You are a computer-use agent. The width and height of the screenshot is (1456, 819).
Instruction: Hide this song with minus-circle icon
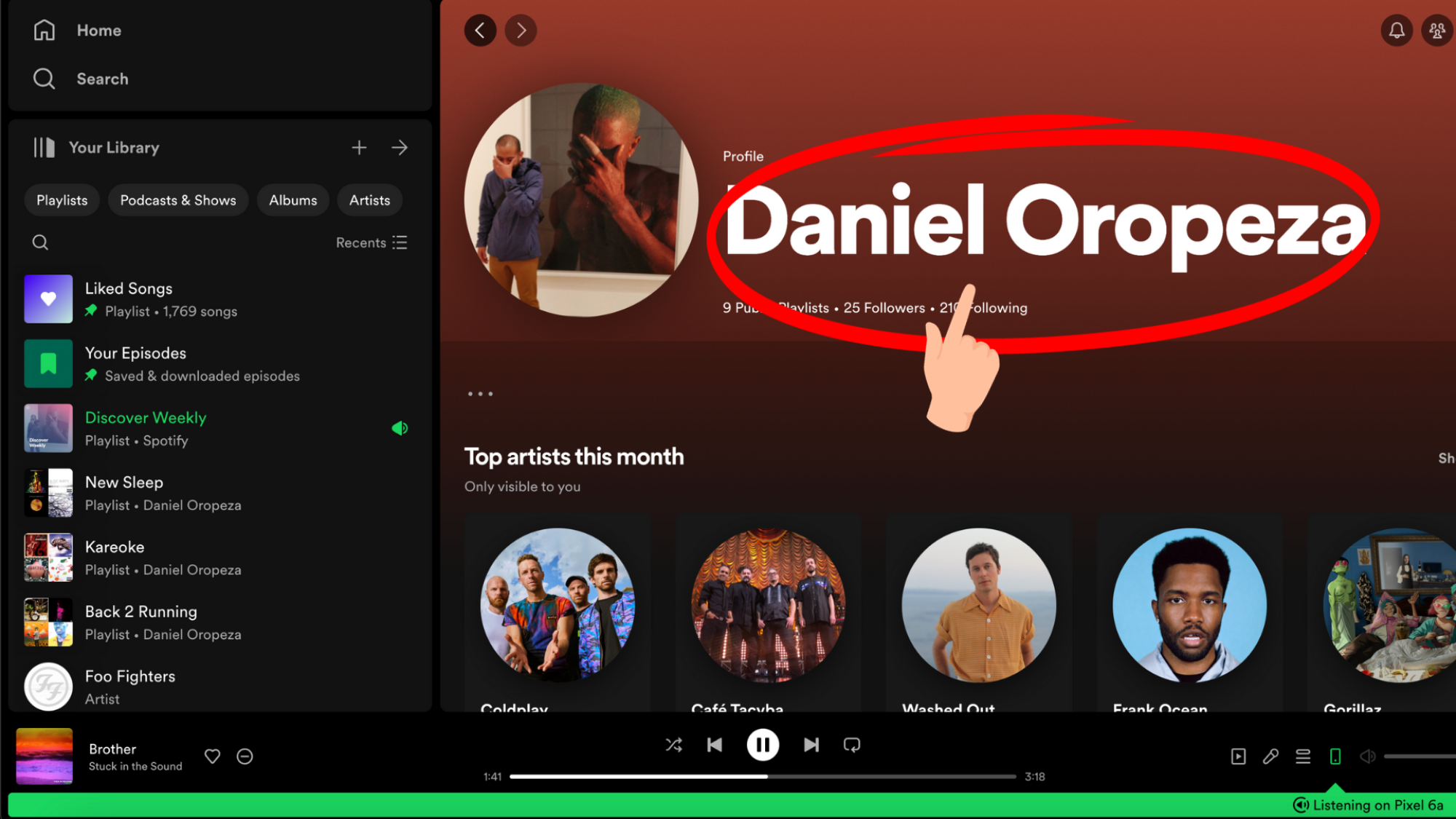click(245, 756)
